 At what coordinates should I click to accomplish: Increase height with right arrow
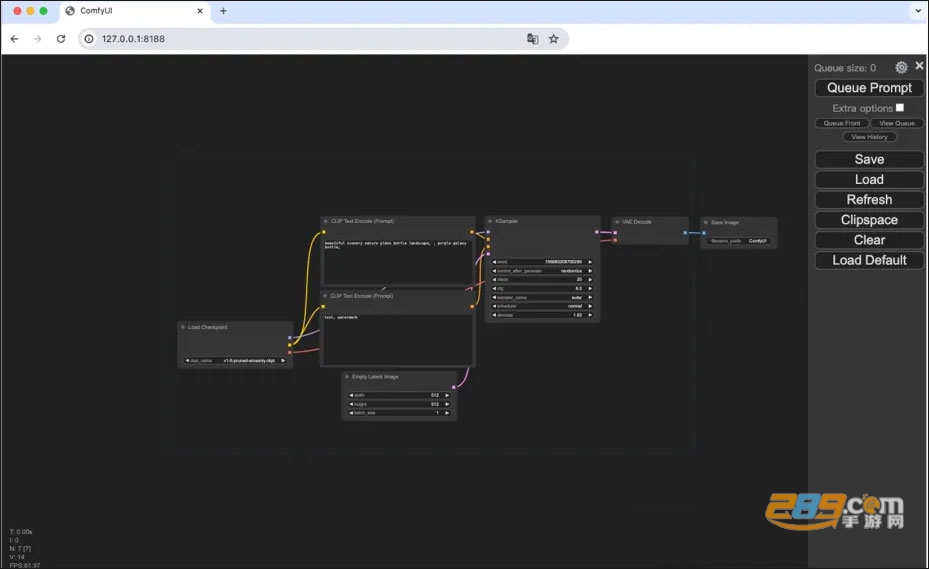coord(447,404)
